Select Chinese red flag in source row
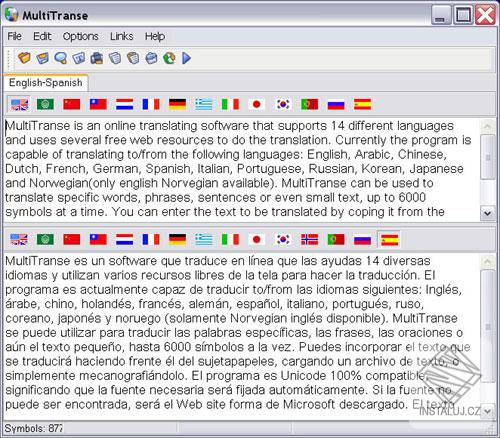 [x=72, y=104]
